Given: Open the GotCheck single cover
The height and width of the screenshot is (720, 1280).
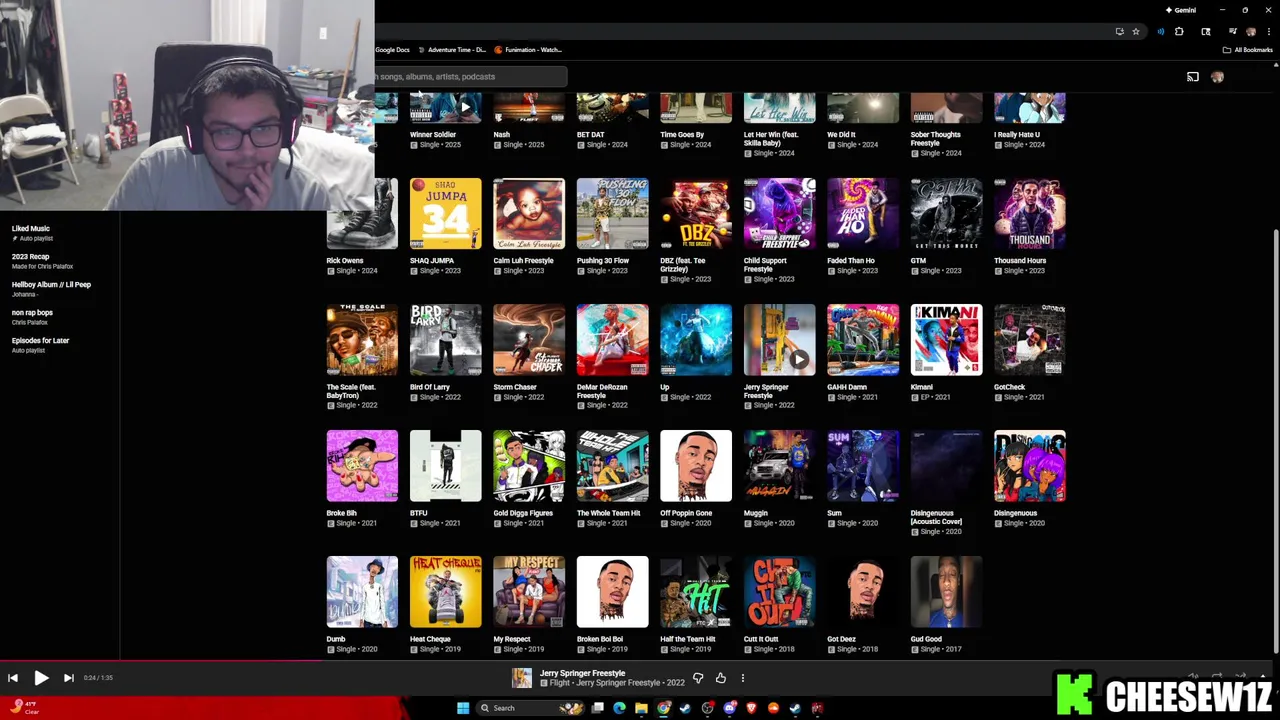Looking at the screenshot, I should click(x=1030, y=340).
